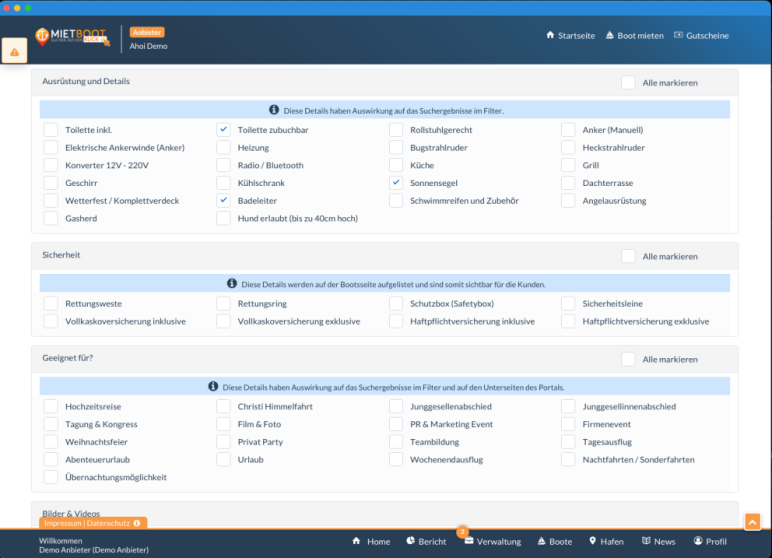The height and width of the screenshot is (558, 772).
Task: Check the Rettungsweste option
Action: (x=51, y=303)
